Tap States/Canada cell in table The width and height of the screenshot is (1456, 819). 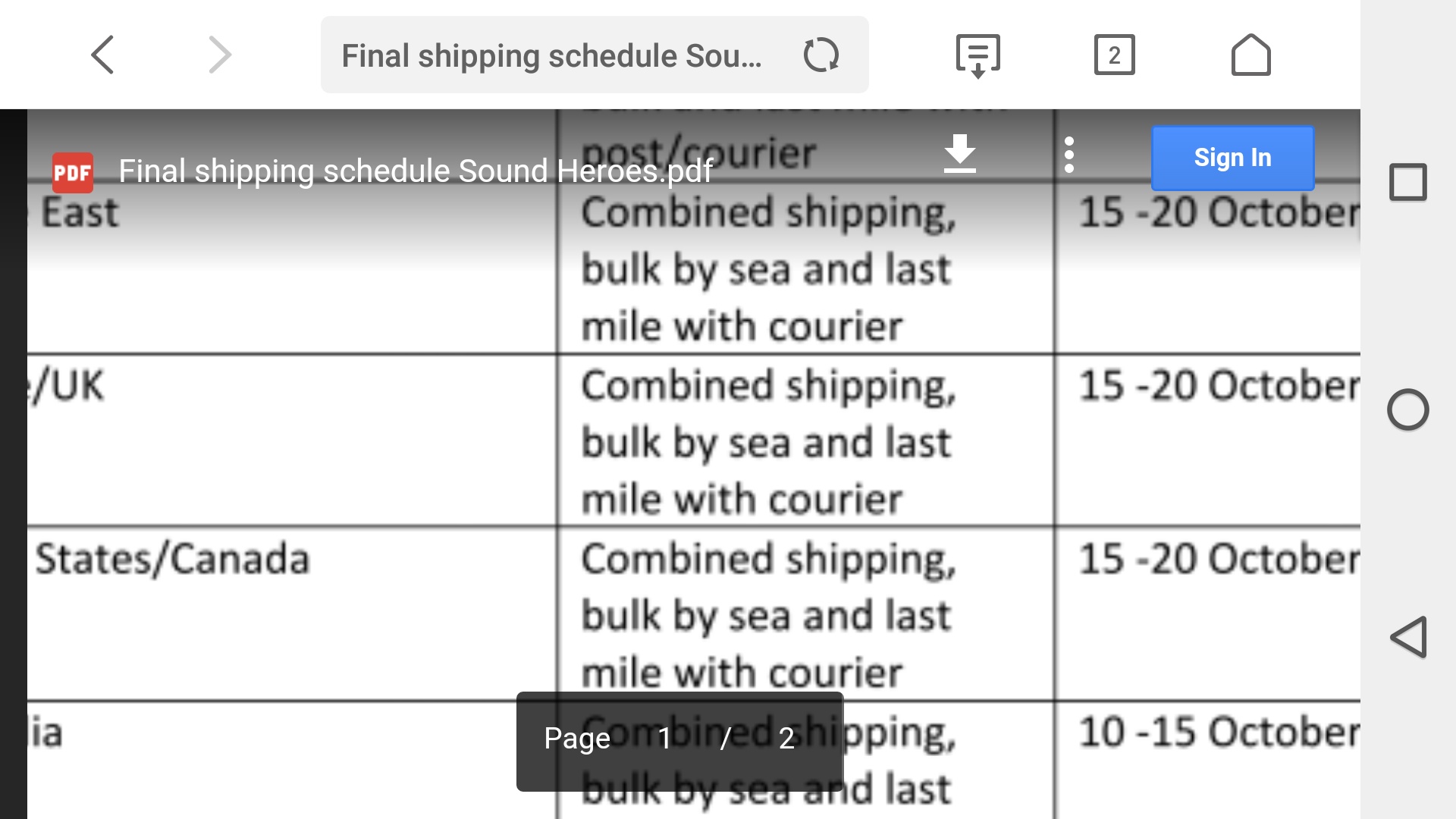tap(292, 613)
